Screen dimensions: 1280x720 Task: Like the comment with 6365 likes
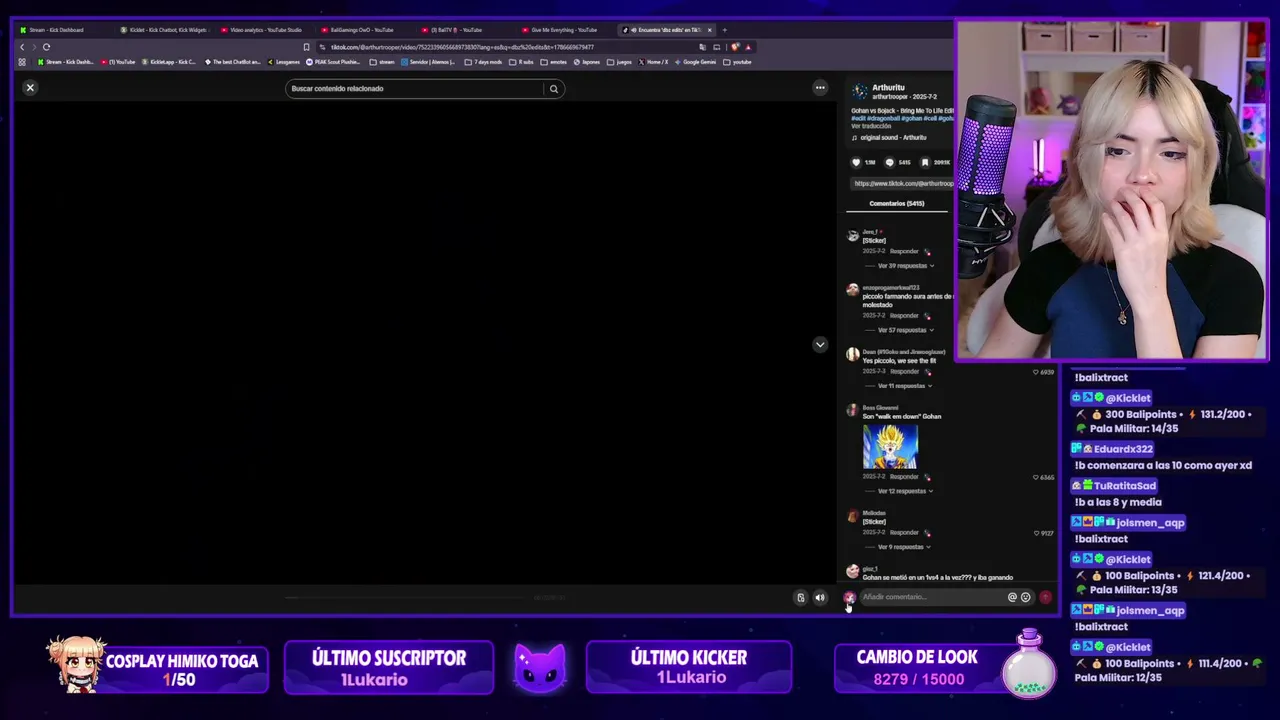pyautogui.click(x=1035, y=477)
